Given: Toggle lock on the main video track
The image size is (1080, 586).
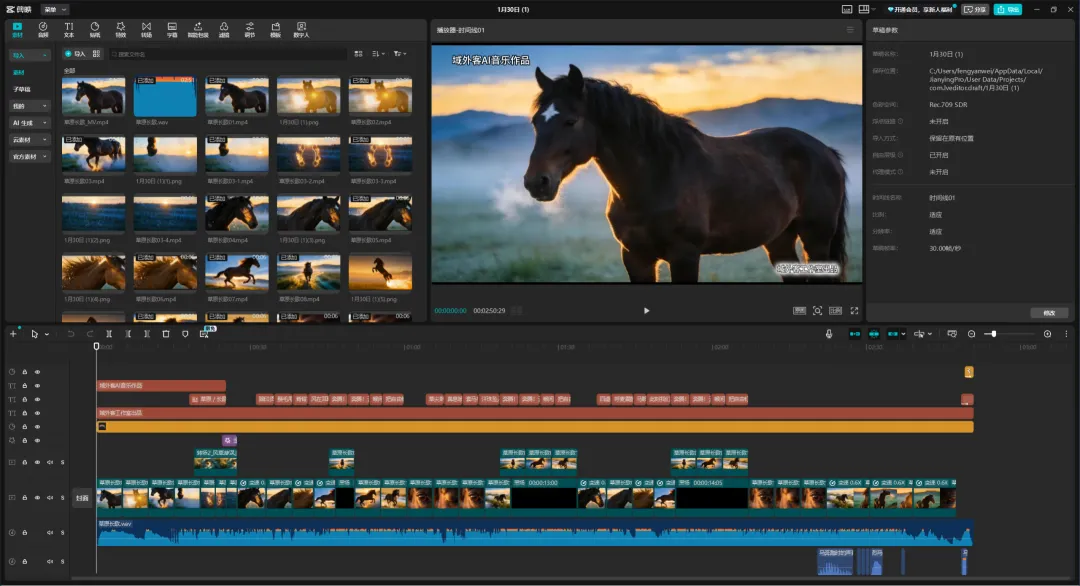Looking at the screenshot, I should (x=25, y=497).
